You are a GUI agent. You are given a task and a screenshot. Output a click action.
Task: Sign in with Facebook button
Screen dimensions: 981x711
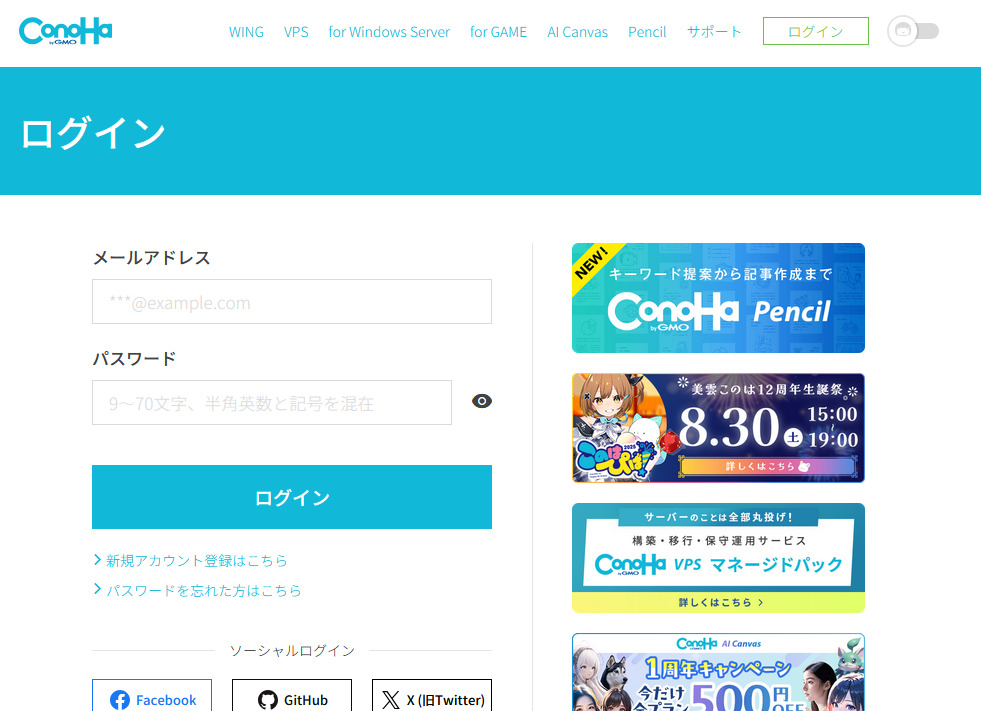point(152,699)
